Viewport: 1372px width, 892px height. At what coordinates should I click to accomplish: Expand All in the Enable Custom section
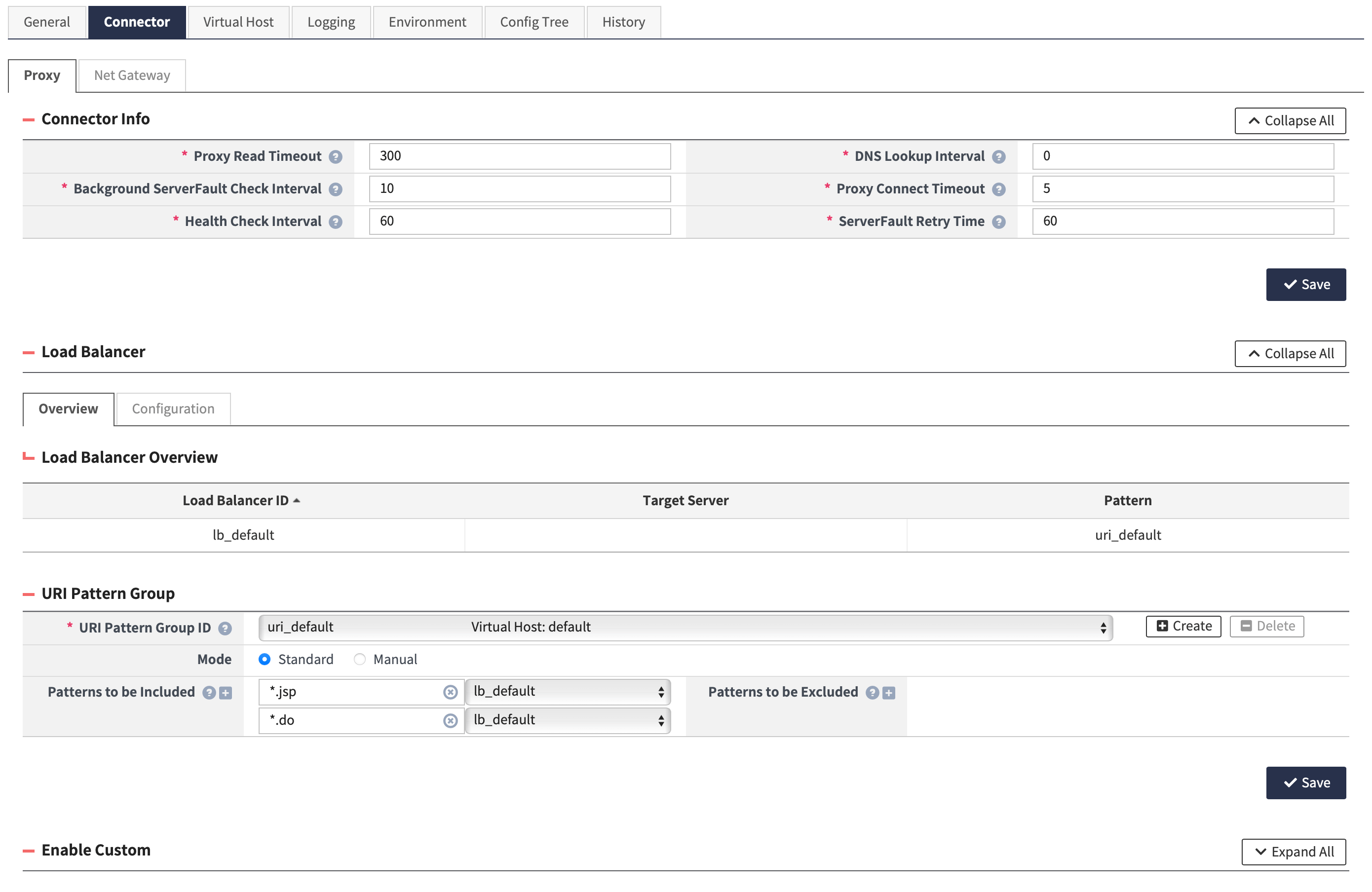[1294, 852]
